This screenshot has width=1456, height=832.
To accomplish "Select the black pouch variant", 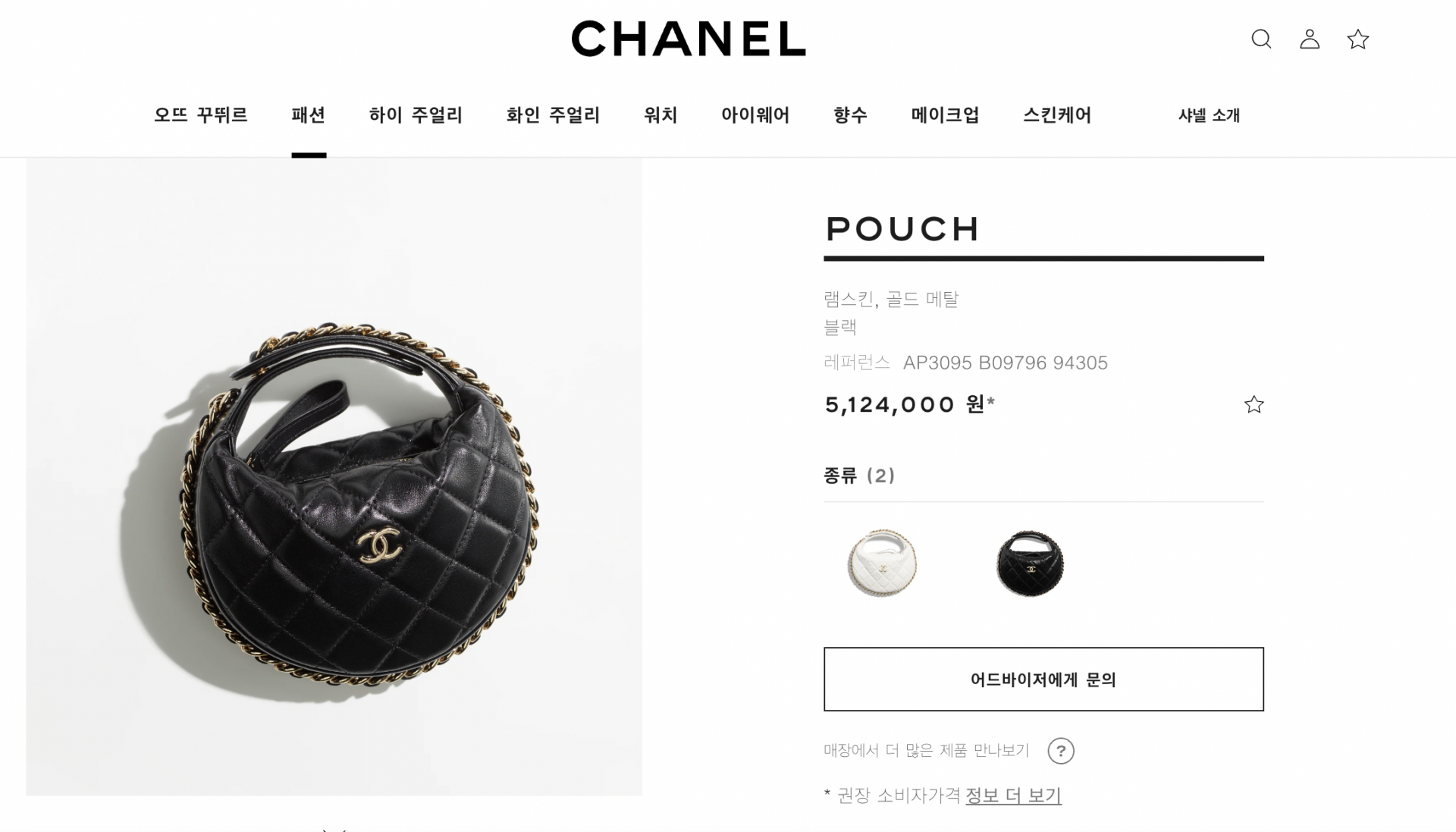I will (1029, 563).
